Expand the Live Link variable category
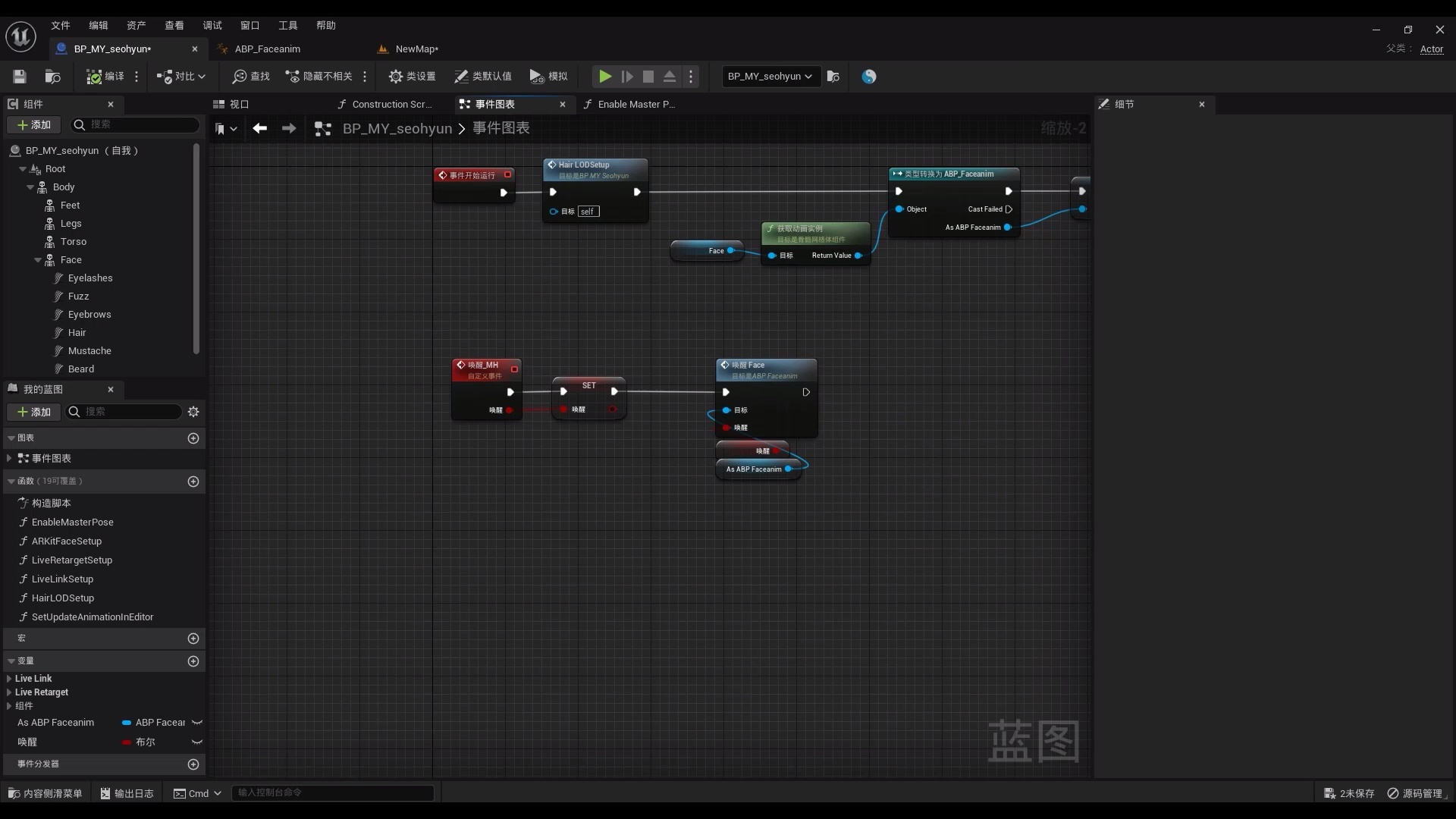Screen dimensions: 1456x819 [9, 679]
